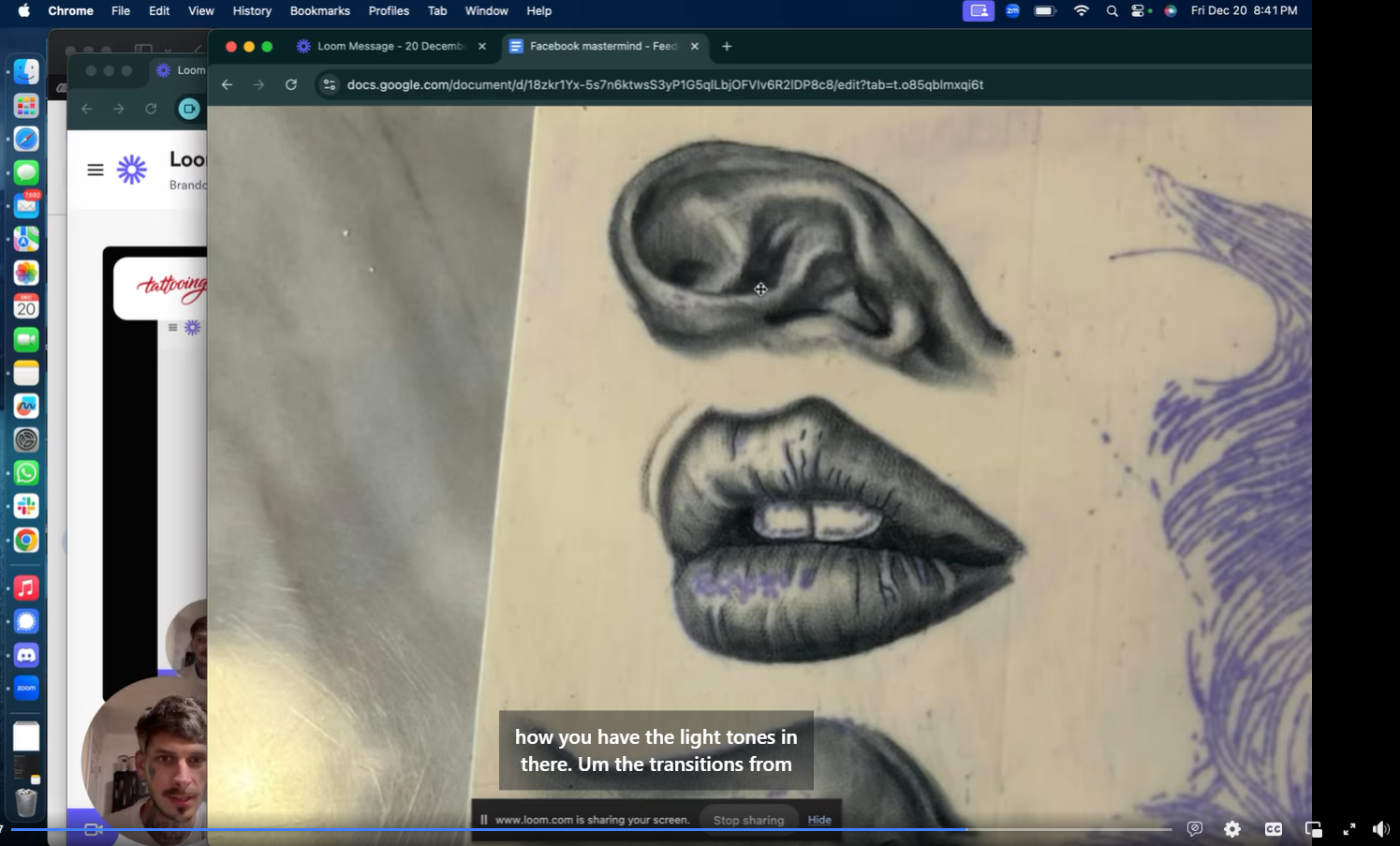Launch WhatsApp from the dock

[x=26, y=473]
